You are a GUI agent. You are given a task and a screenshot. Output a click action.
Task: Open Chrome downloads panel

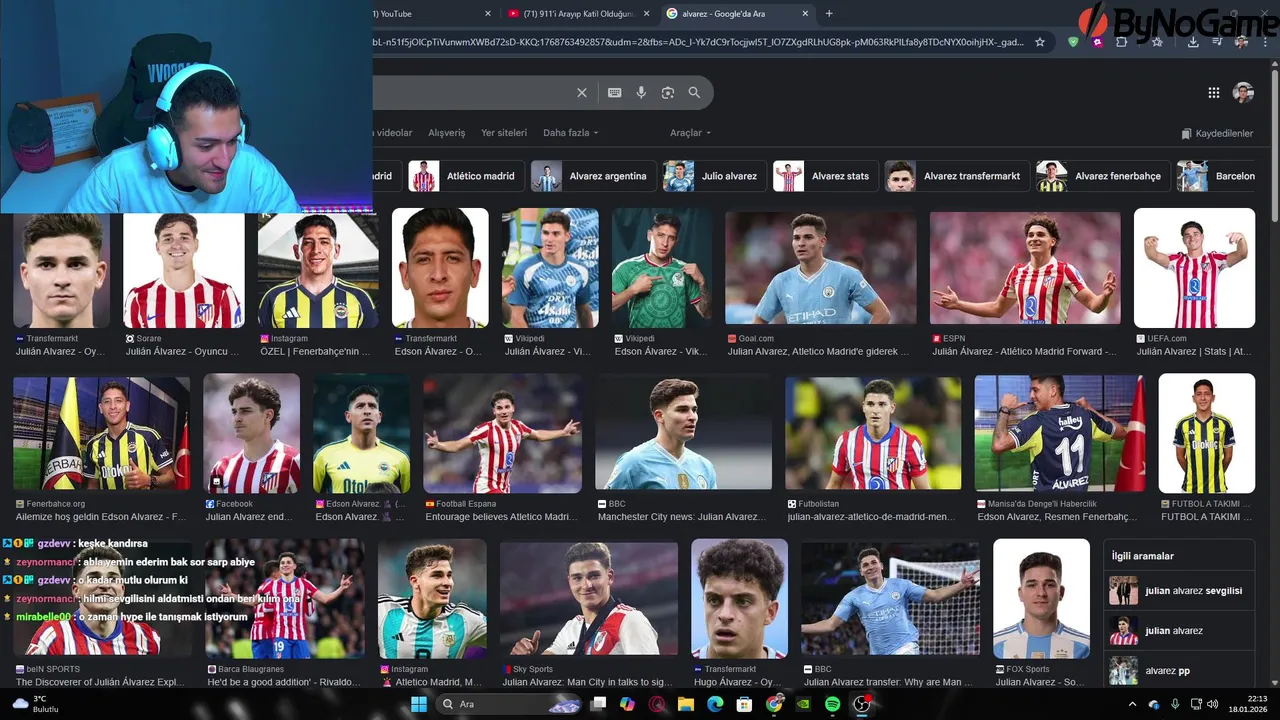[1193, 42]
